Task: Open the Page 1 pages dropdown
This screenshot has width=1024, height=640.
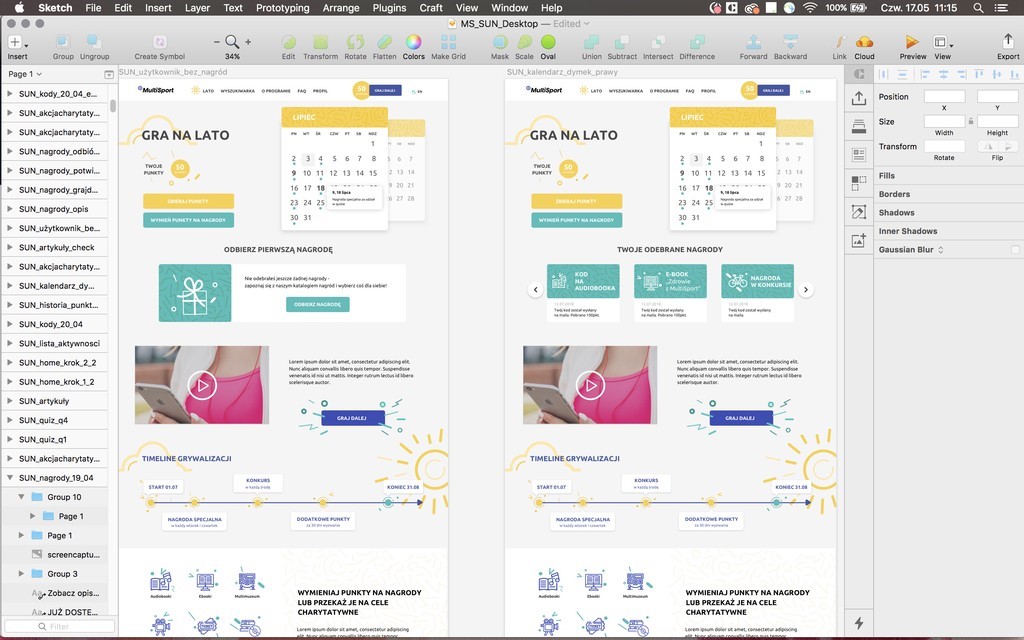Action: [24, 74]
